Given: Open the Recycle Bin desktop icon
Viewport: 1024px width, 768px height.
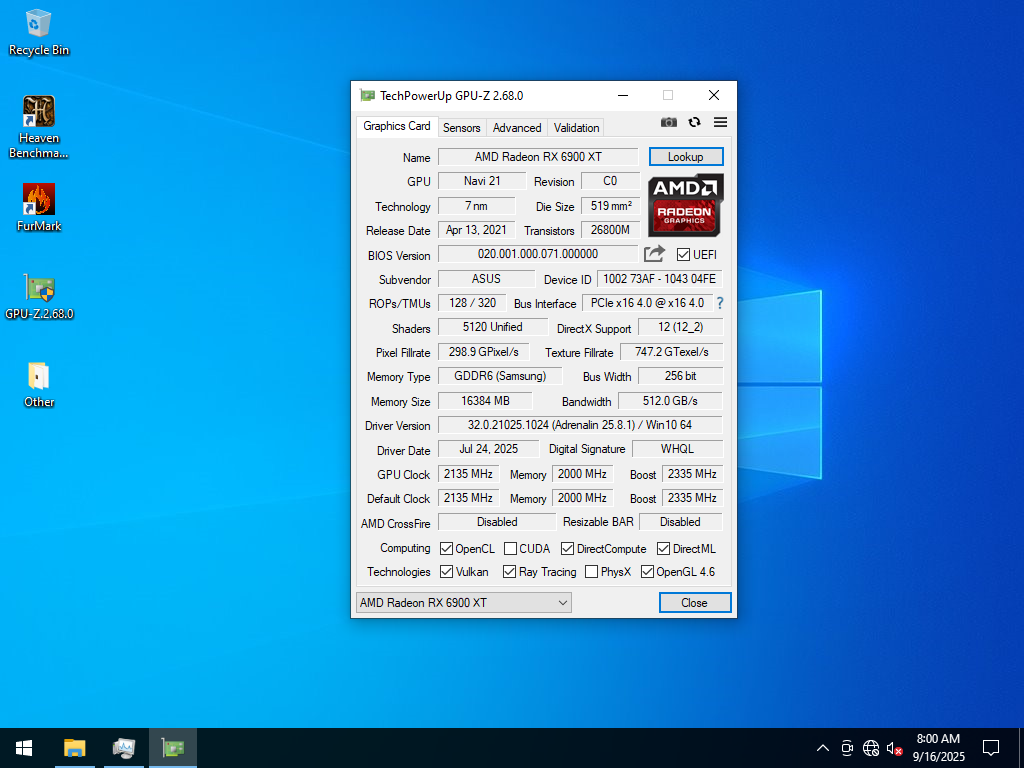Looking at the screenshot, I should 39,33.
